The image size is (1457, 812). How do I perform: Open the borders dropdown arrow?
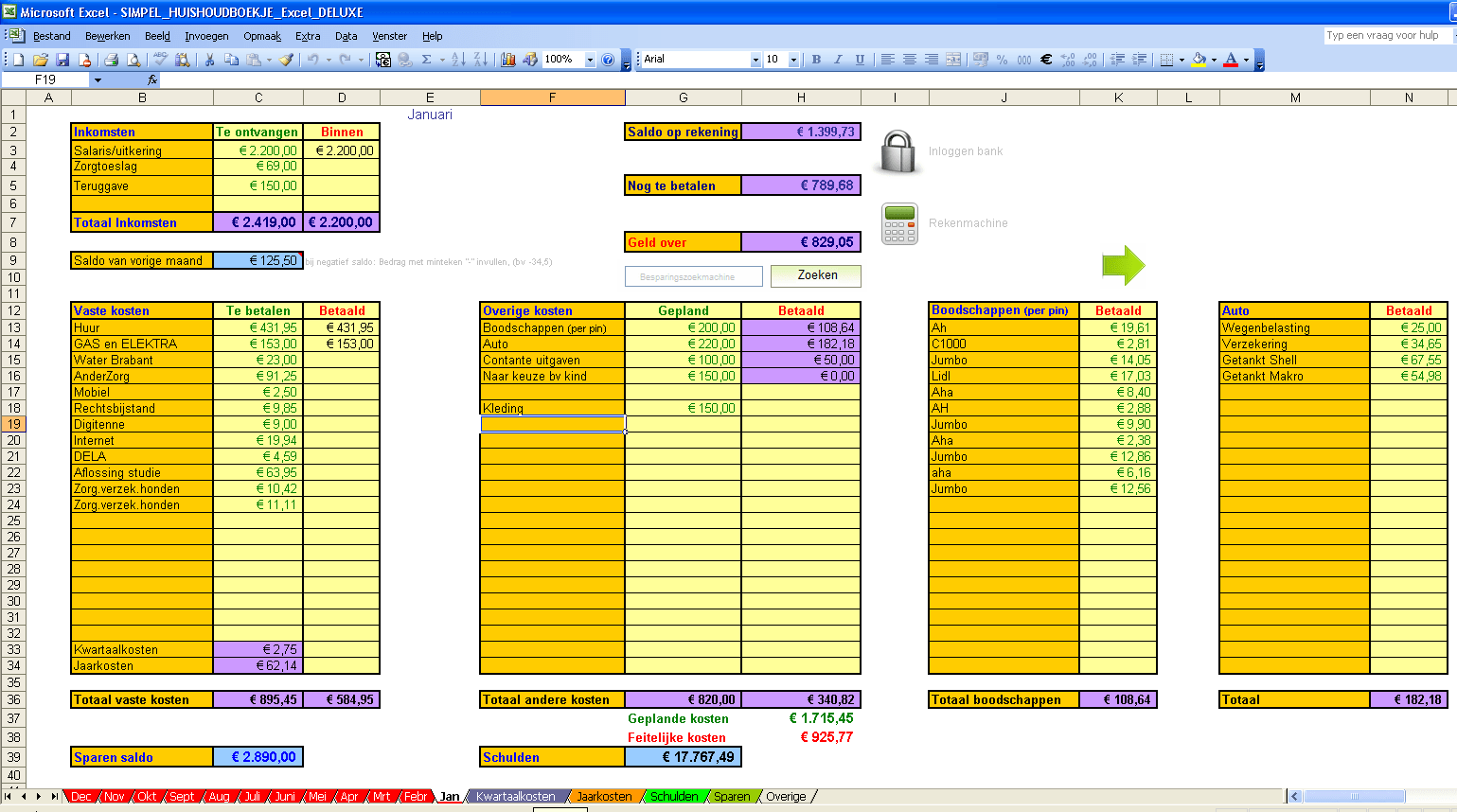coord(1182,60)
